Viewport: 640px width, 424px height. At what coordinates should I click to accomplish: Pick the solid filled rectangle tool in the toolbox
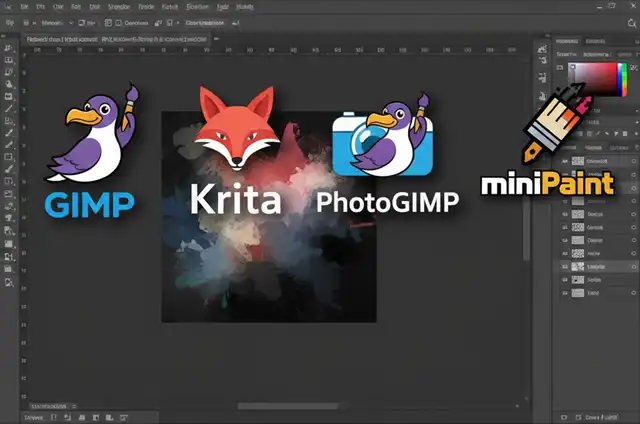(9, 244)
